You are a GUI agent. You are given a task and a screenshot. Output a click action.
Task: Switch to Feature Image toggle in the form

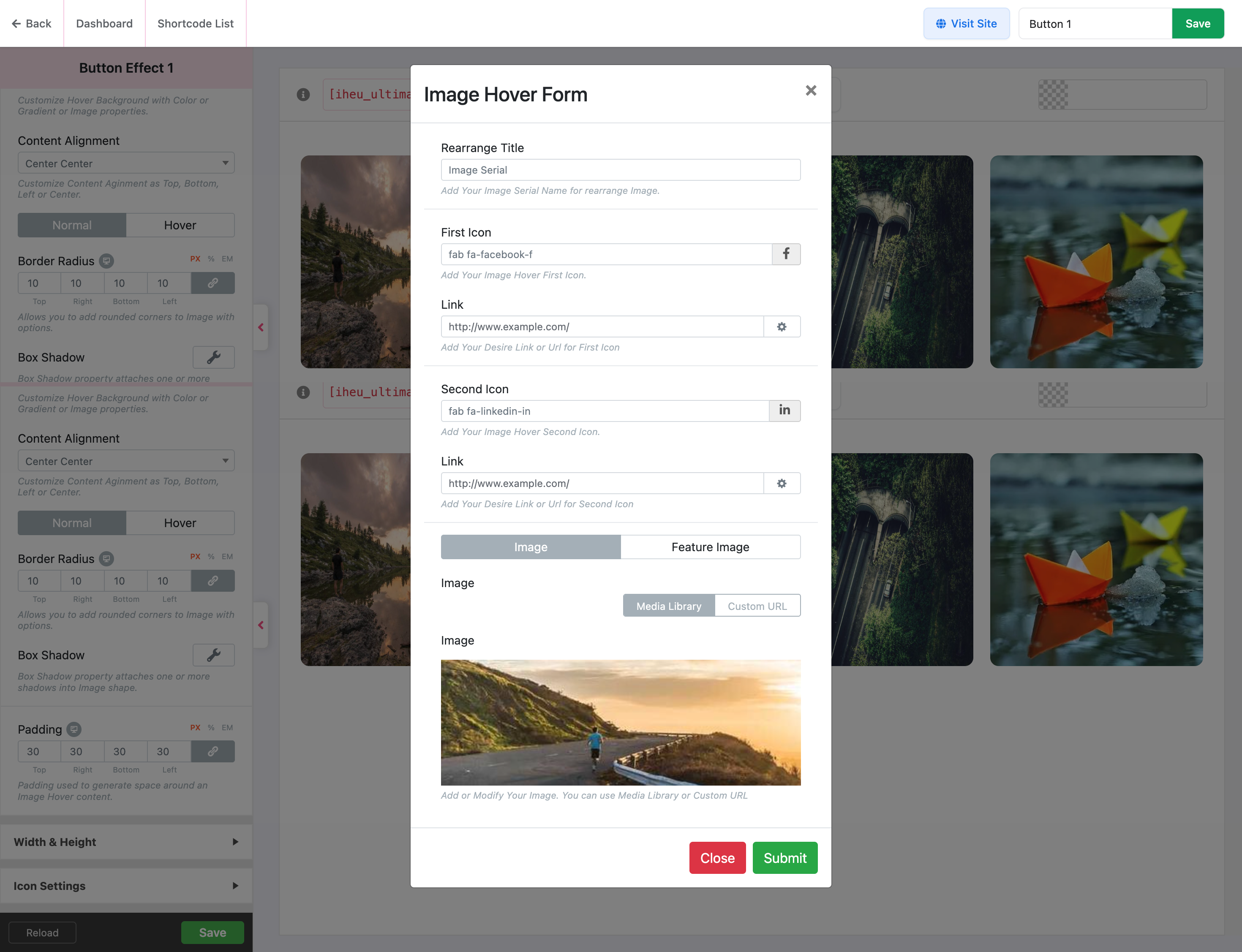tap(710, 547)
